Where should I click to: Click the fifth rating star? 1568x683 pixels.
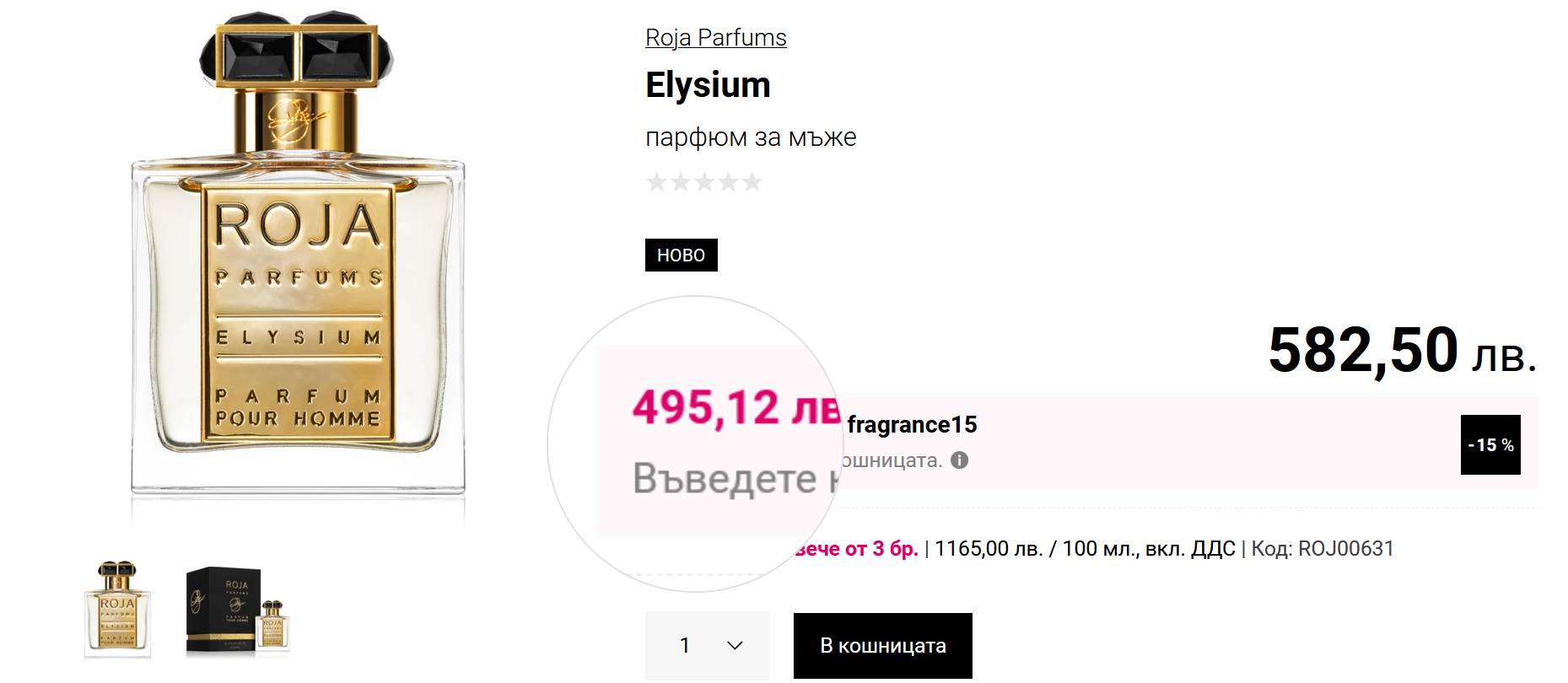(752, 182)
